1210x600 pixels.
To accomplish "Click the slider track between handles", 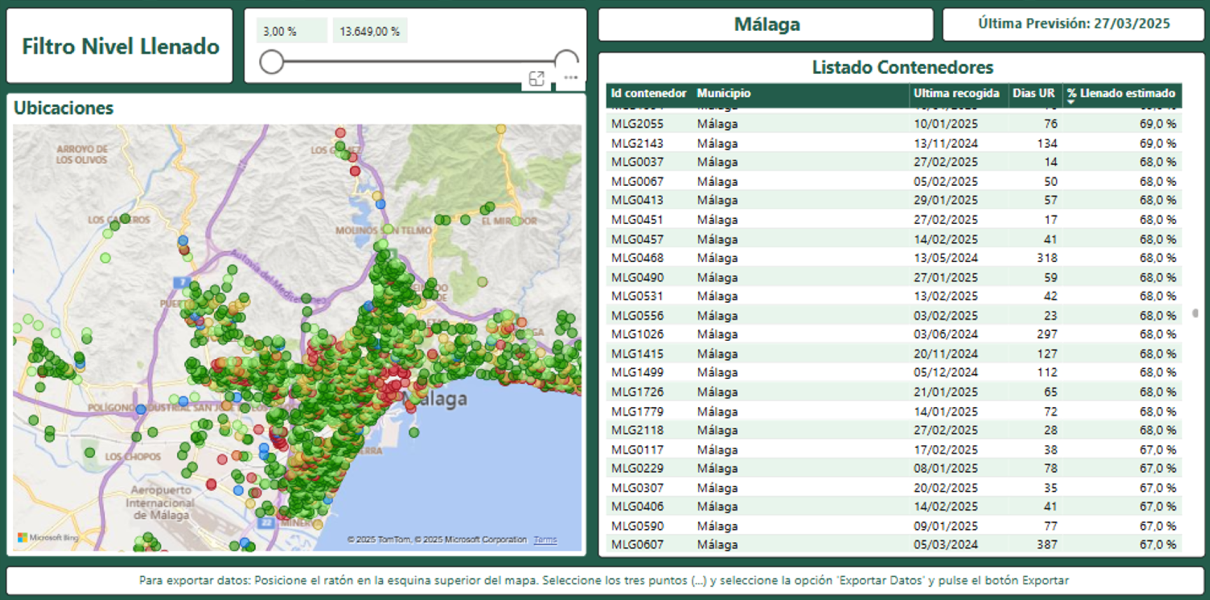I will pos(419,62).
